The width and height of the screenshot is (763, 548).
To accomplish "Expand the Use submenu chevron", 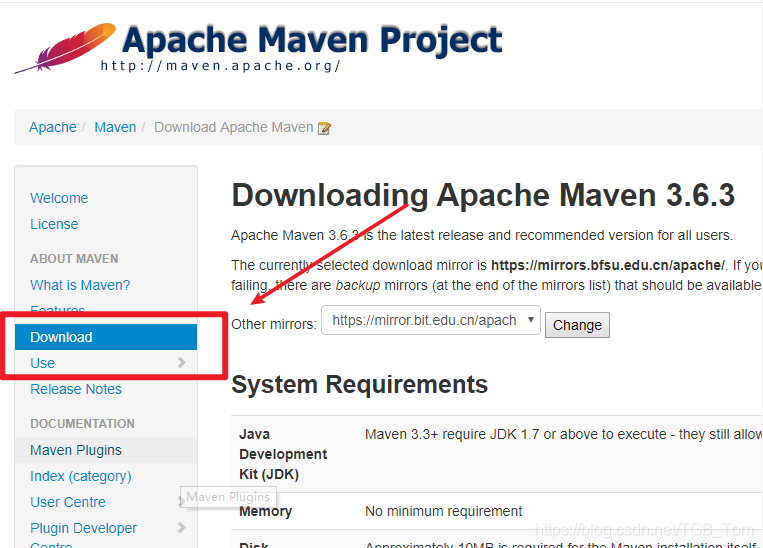I will pos(182,362).
